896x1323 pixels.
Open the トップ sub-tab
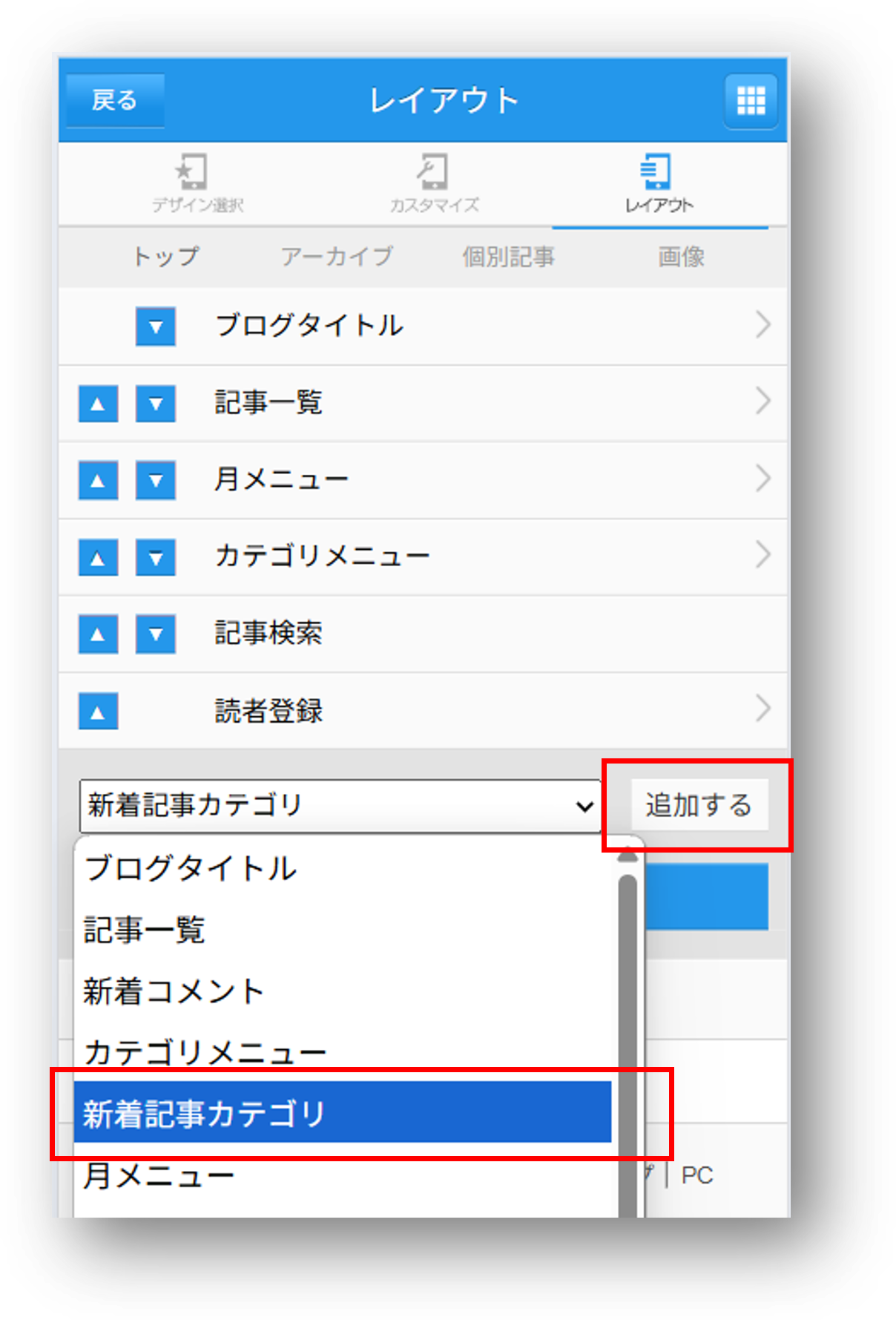coord(165,257)
